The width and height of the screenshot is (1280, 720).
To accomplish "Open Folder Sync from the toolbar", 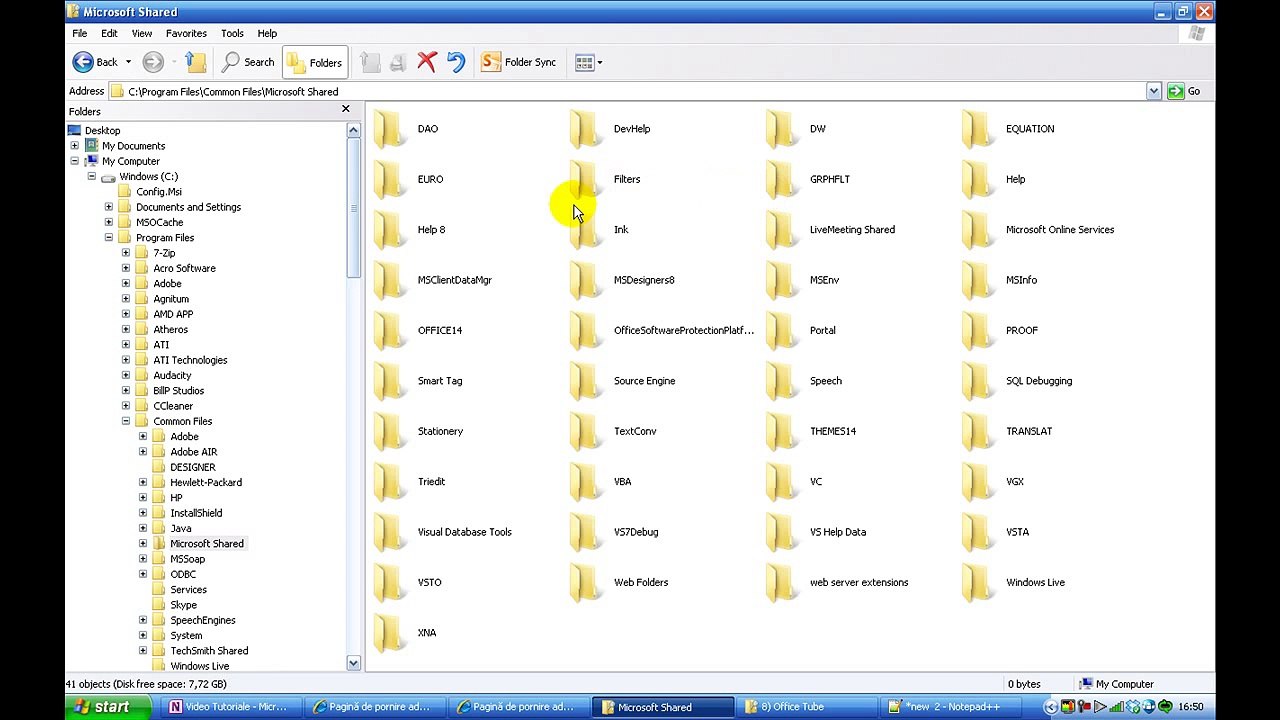I will click(519, 62).
